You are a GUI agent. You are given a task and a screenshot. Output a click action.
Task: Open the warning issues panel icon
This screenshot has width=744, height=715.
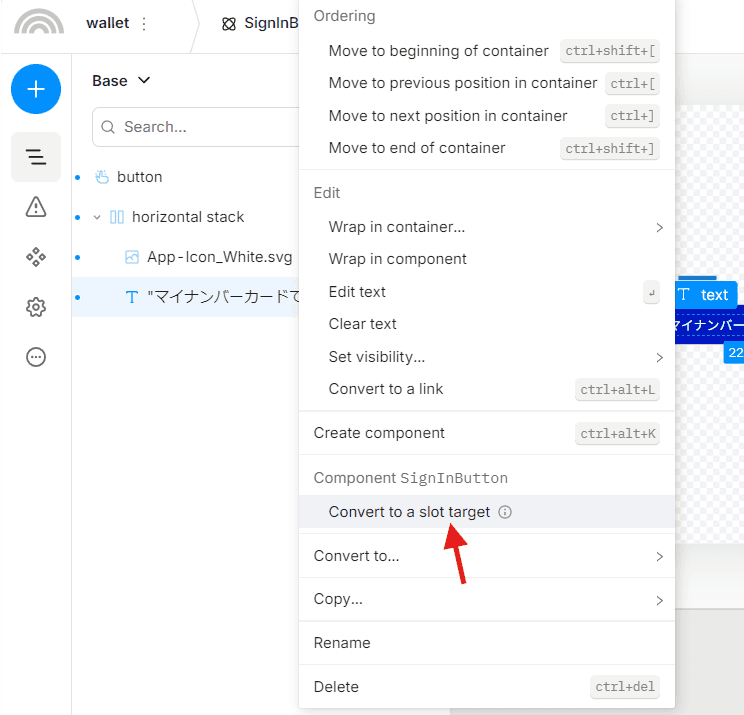pos(36,207)
